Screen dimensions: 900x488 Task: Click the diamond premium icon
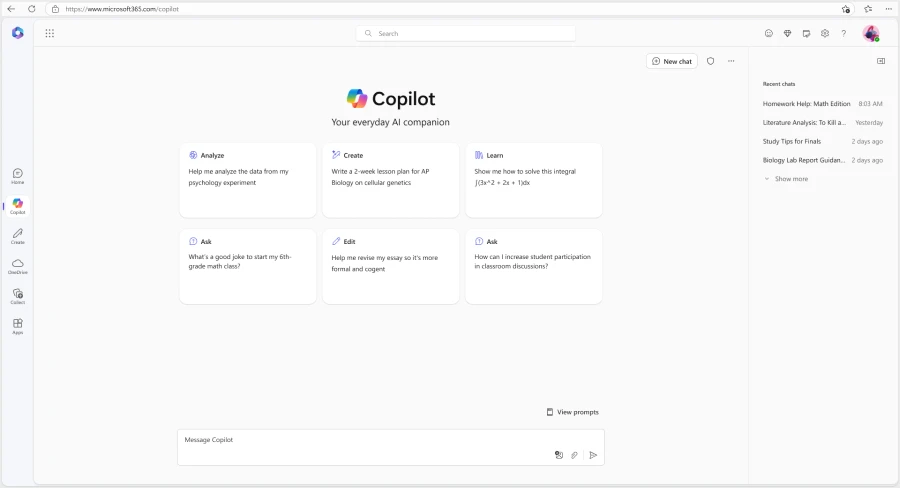pos(788,33)
